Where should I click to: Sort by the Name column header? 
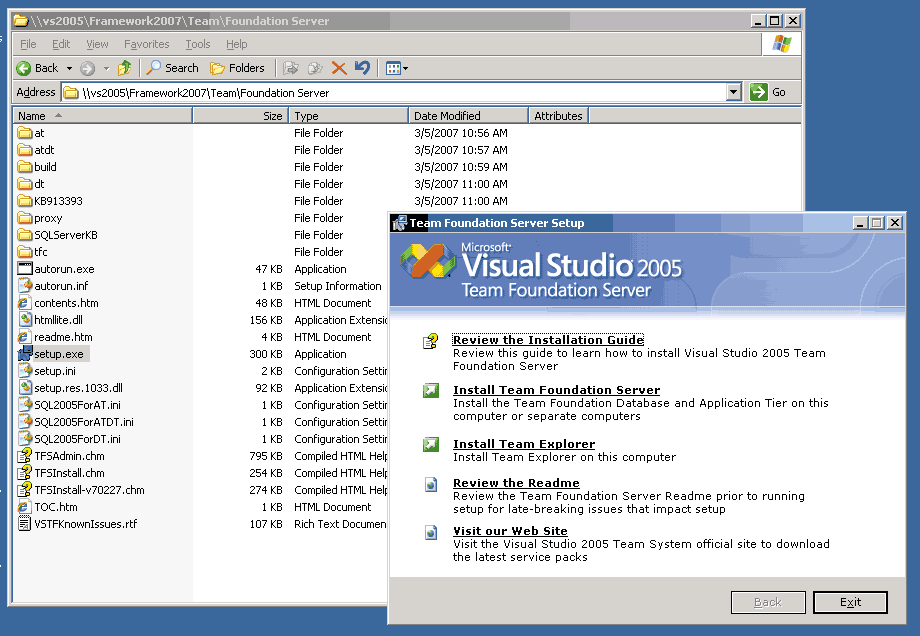pyautogui.click(x=103, y=116)
